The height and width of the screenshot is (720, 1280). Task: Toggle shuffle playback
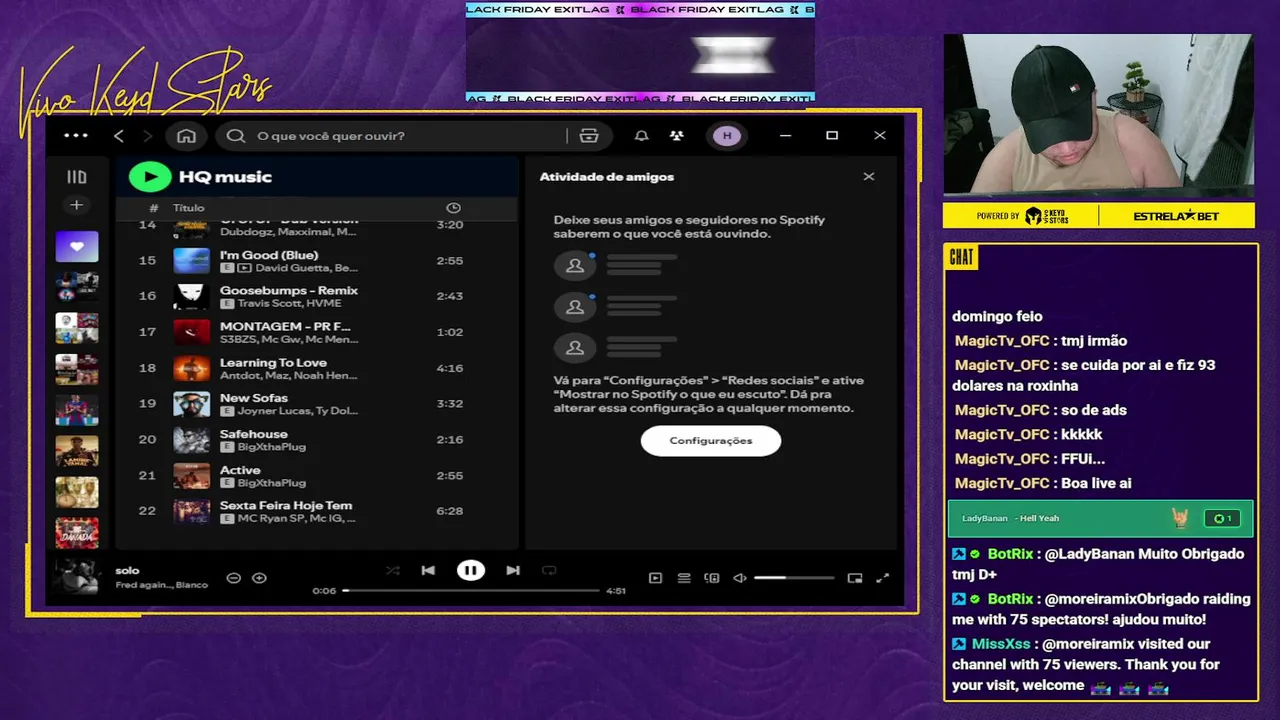pos(392,571)
